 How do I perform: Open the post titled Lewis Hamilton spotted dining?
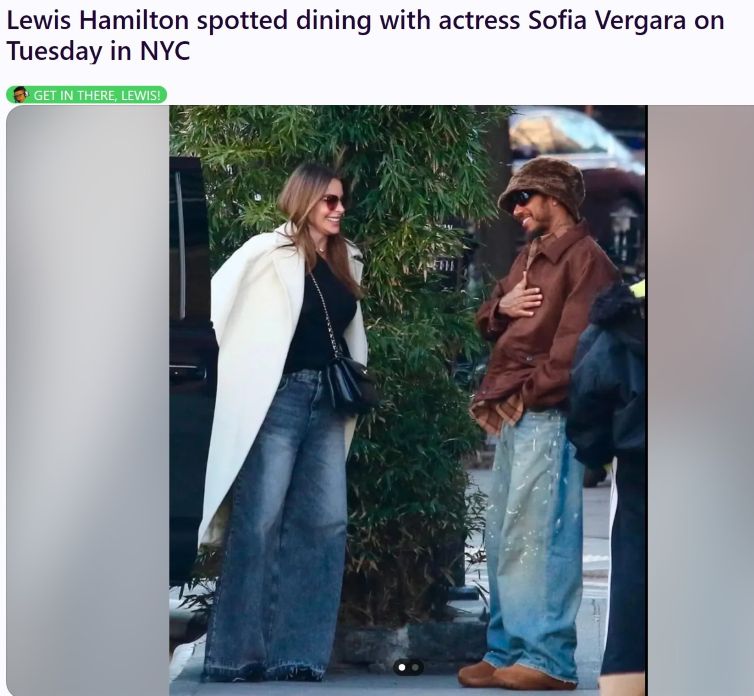(x=365, y=36)
